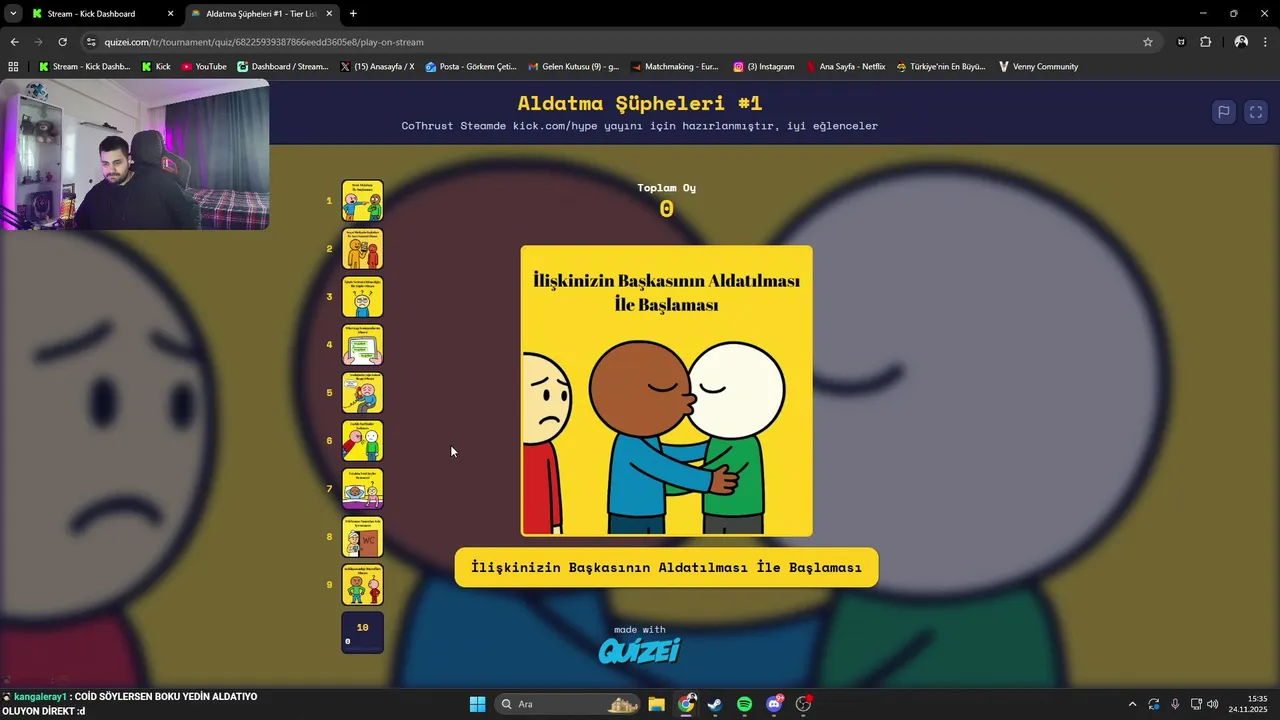This screenshot has width=1280, height=720.
Task: Open a new browser tab
Action: click(x=353, y=14)
